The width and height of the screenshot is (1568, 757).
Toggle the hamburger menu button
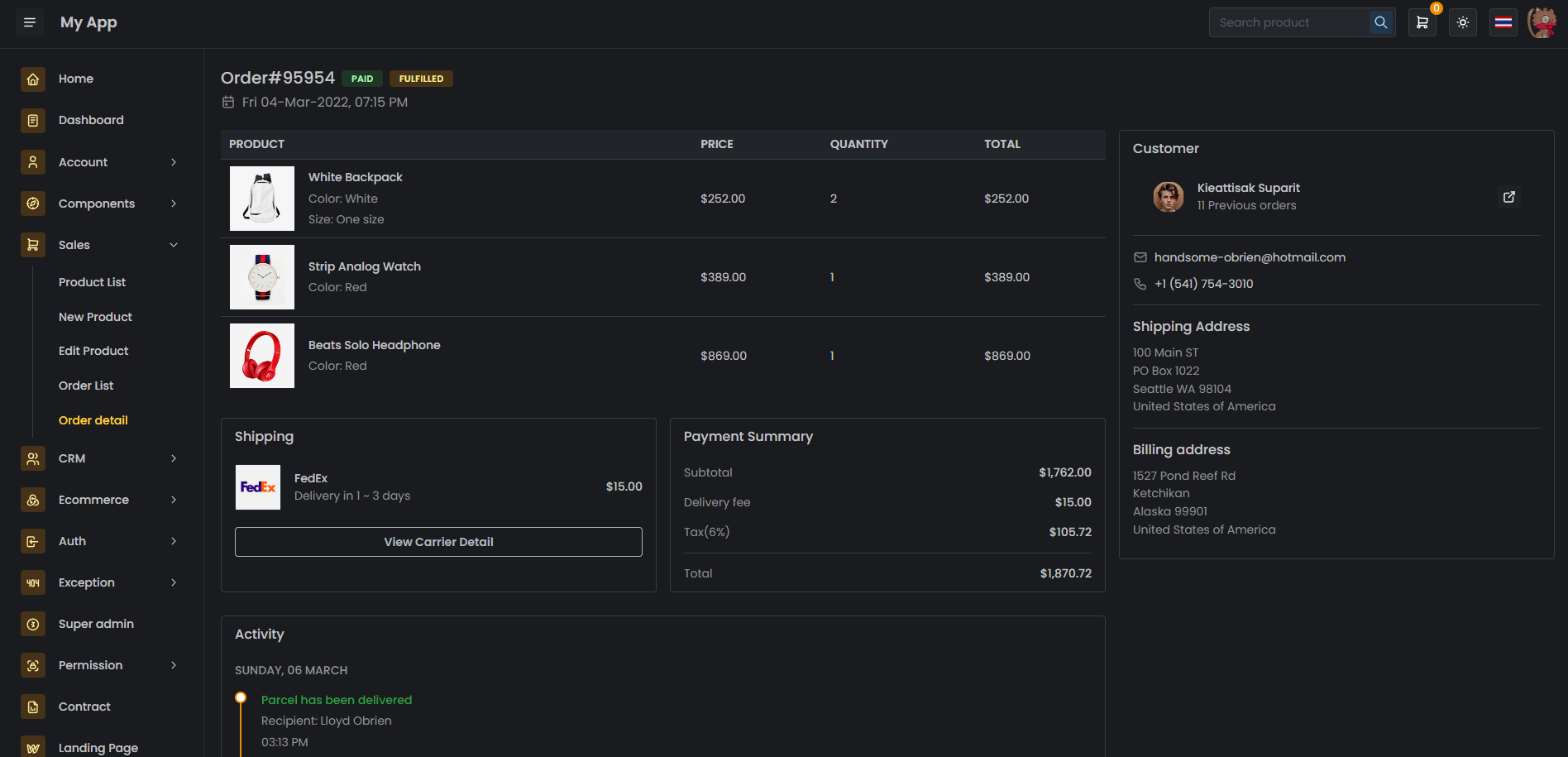point(30,22)
